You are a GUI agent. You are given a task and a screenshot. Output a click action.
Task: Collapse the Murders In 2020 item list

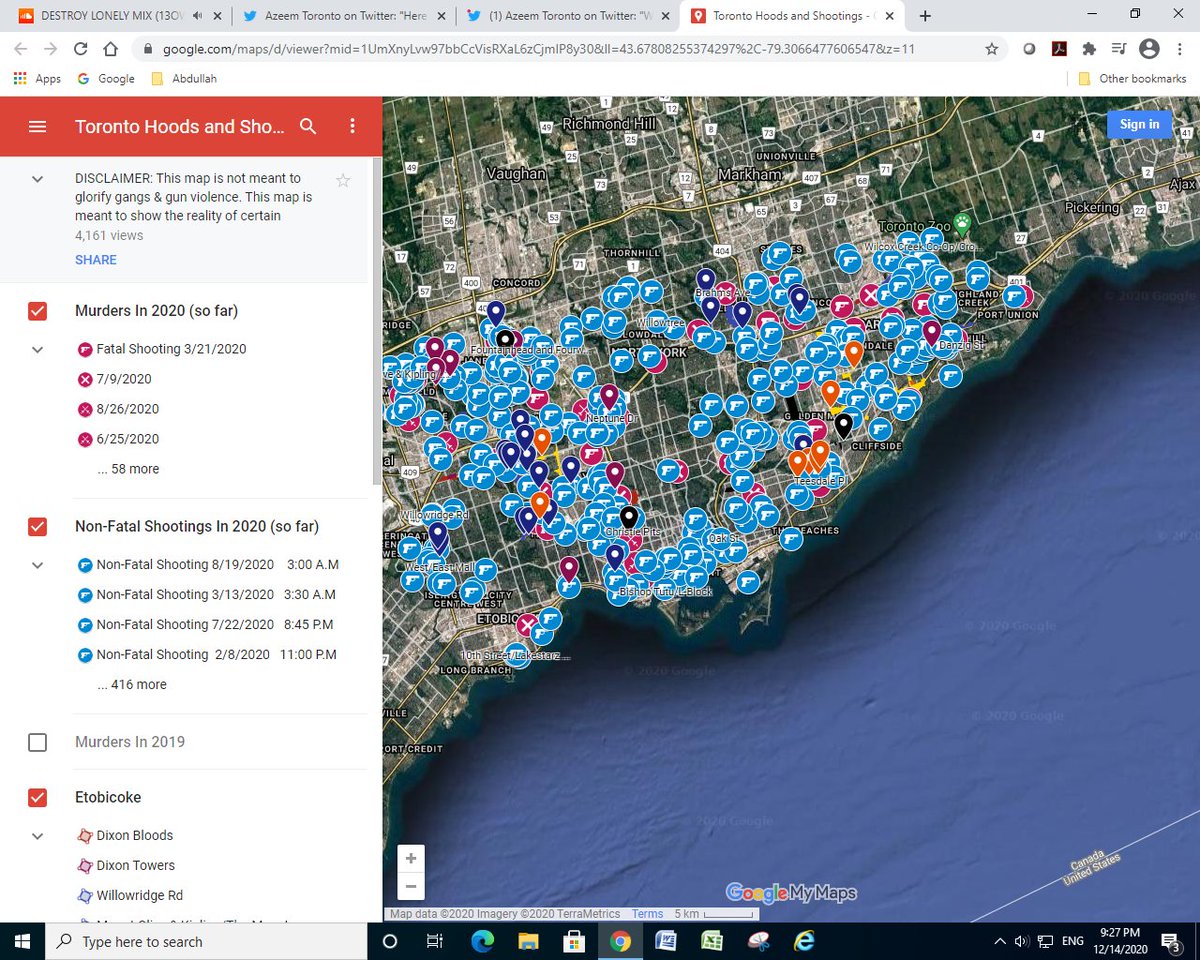(x=37, y=349)
